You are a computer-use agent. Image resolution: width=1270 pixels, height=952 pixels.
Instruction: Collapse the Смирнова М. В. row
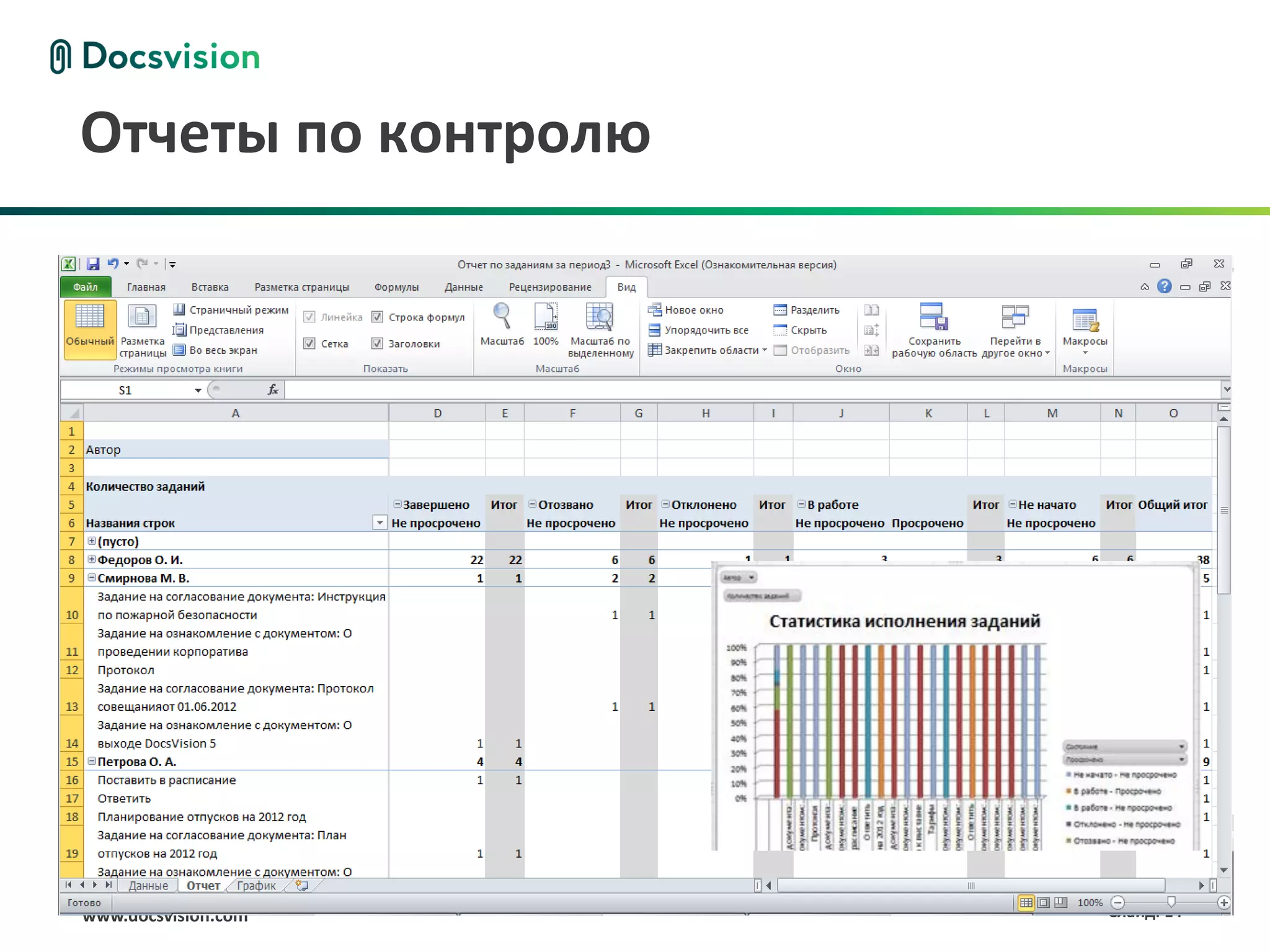(91, 578)
